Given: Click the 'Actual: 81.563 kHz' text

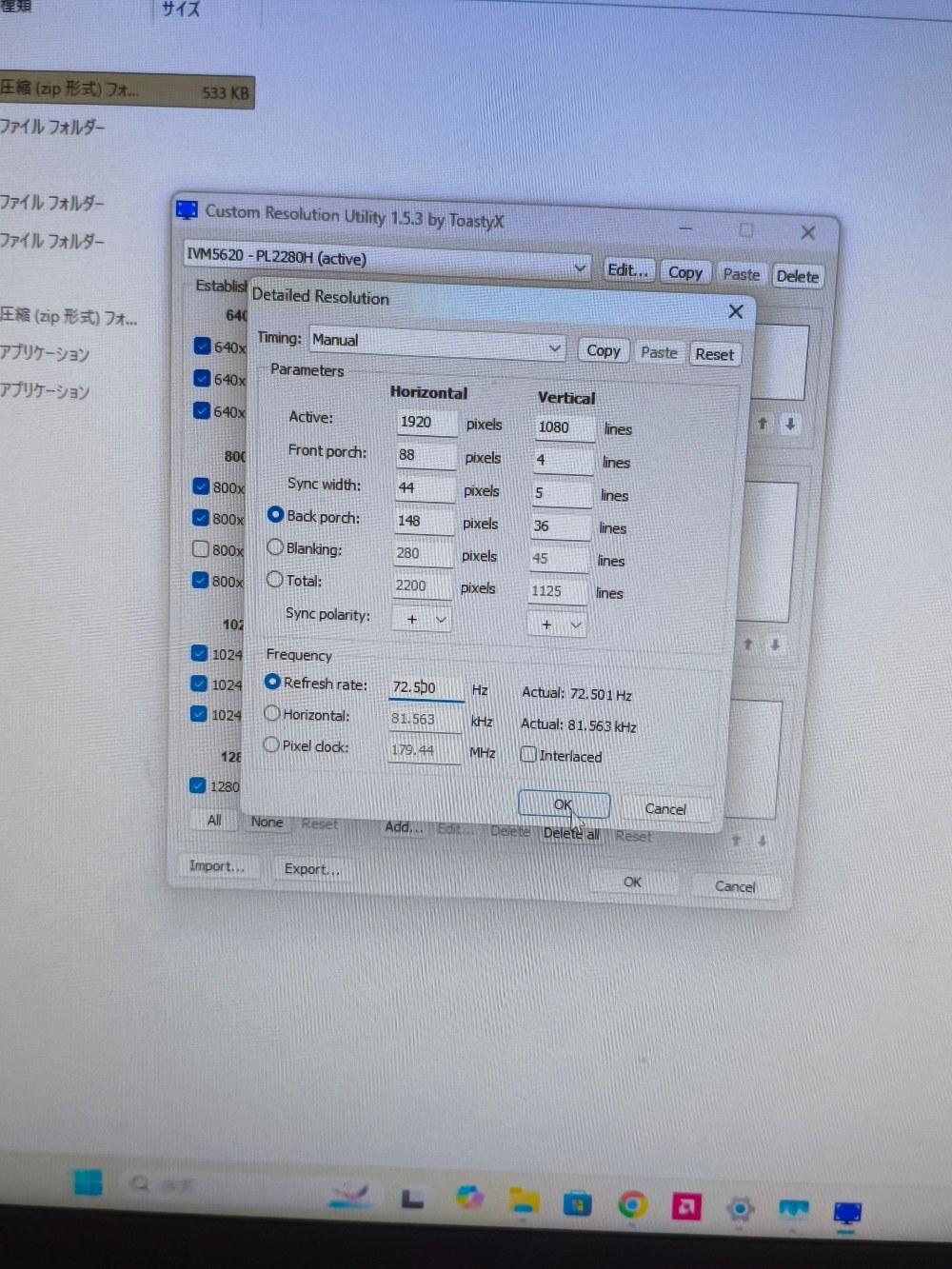Looking at the screenshot, I should (579, 724).
